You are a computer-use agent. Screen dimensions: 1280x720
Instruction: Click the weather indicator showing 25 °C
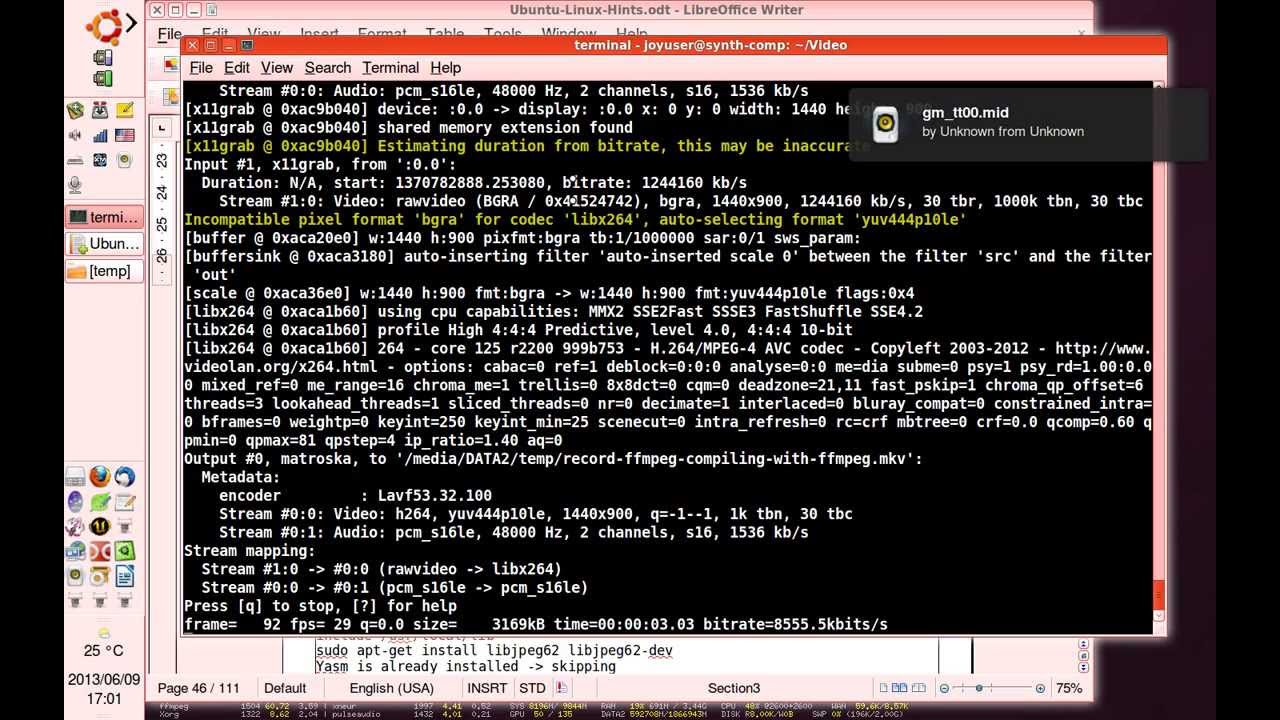tap(103, 643)
